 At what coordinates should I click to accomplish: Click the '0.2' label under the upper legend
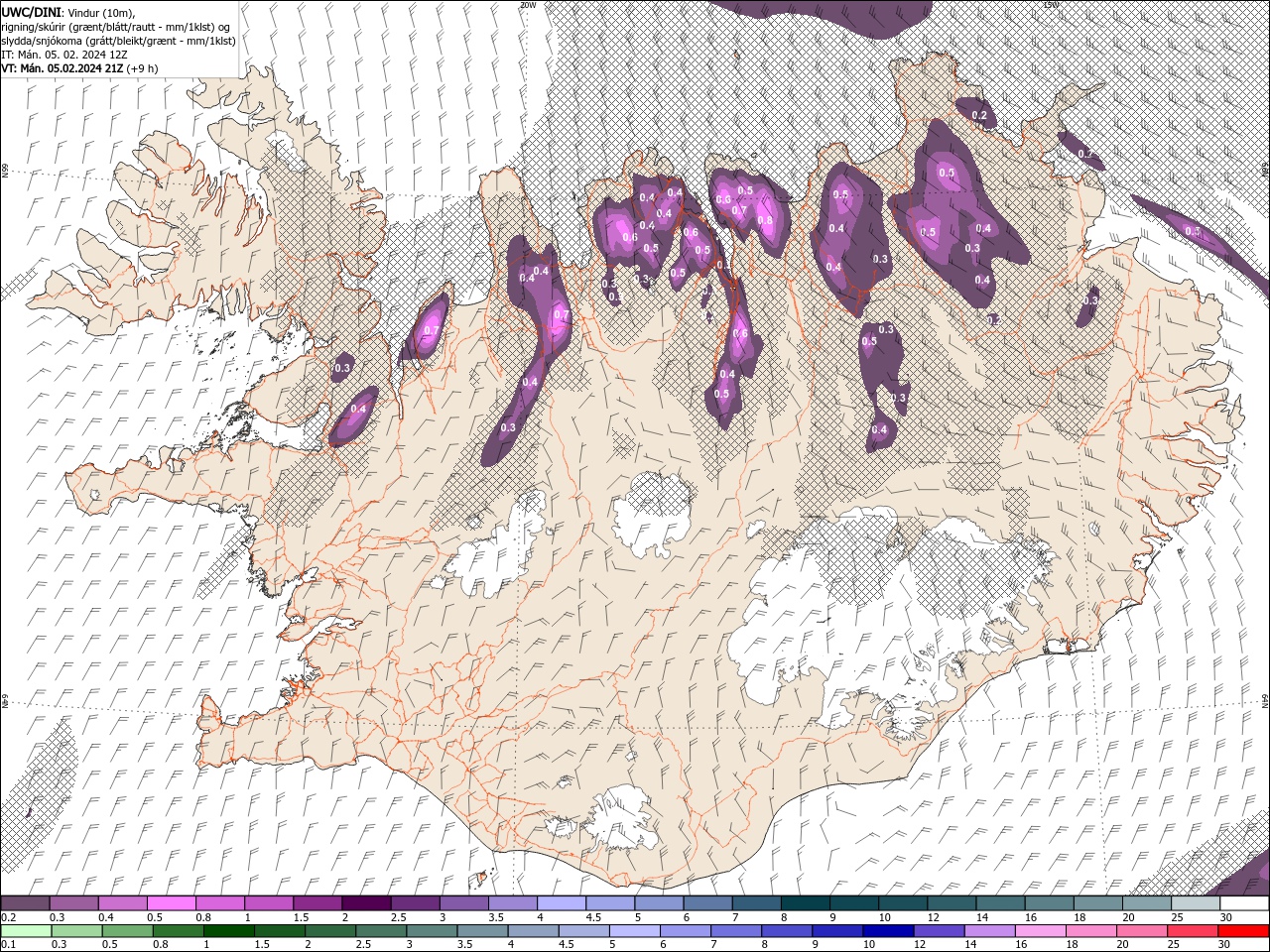tap(9, 917)
